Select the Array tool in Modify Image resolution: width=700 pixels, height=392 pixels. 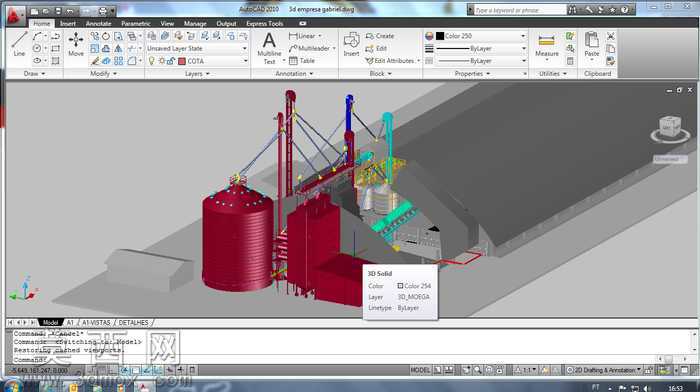tap(118, 61)
